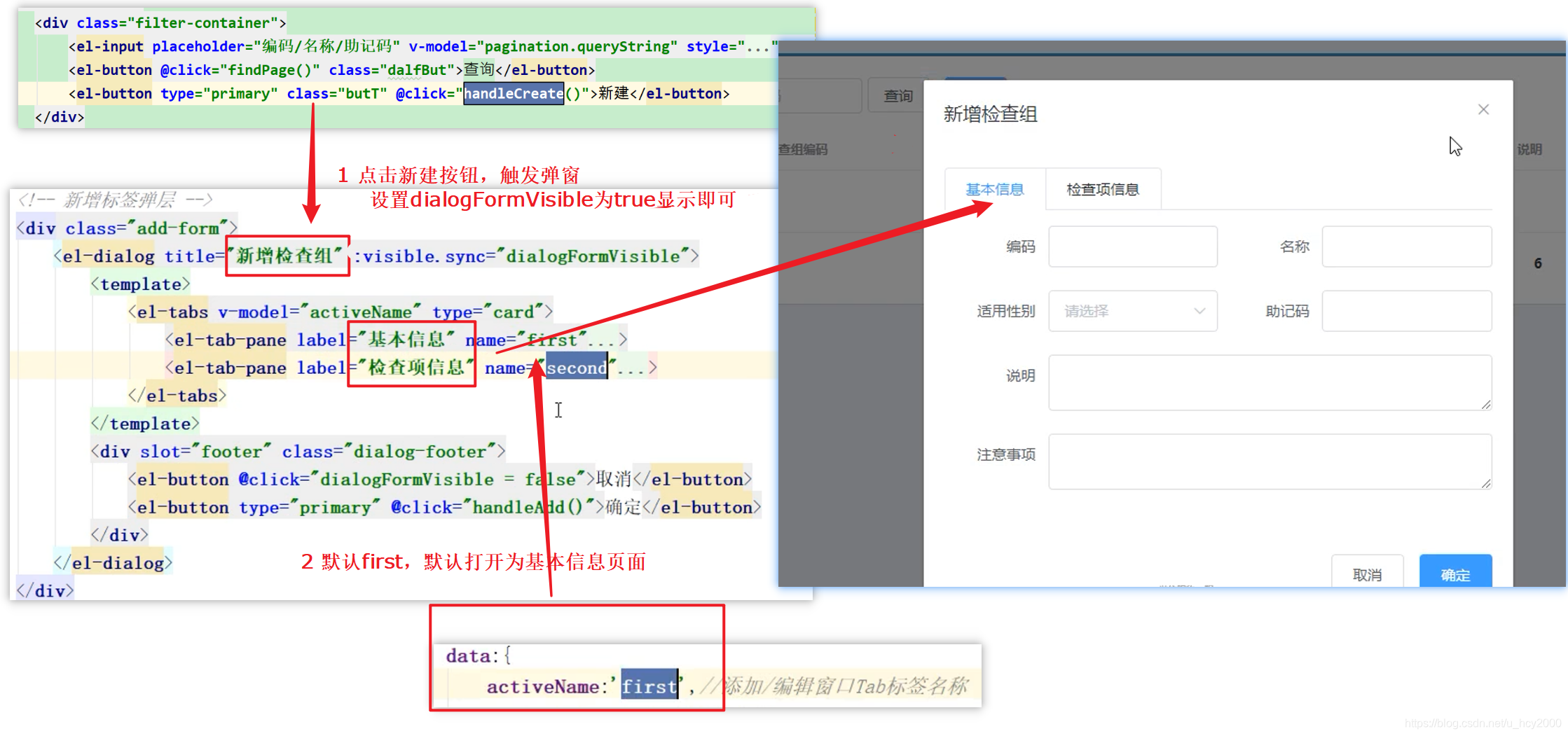
Task: Click the 名称 input field
Action: tap(1407, 247)
